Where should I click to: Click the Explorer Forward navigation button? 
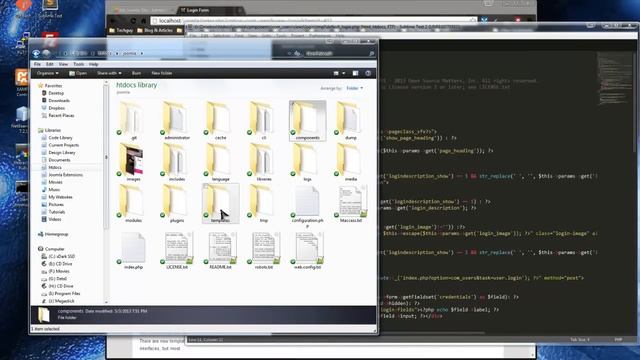tap(47, 53)
